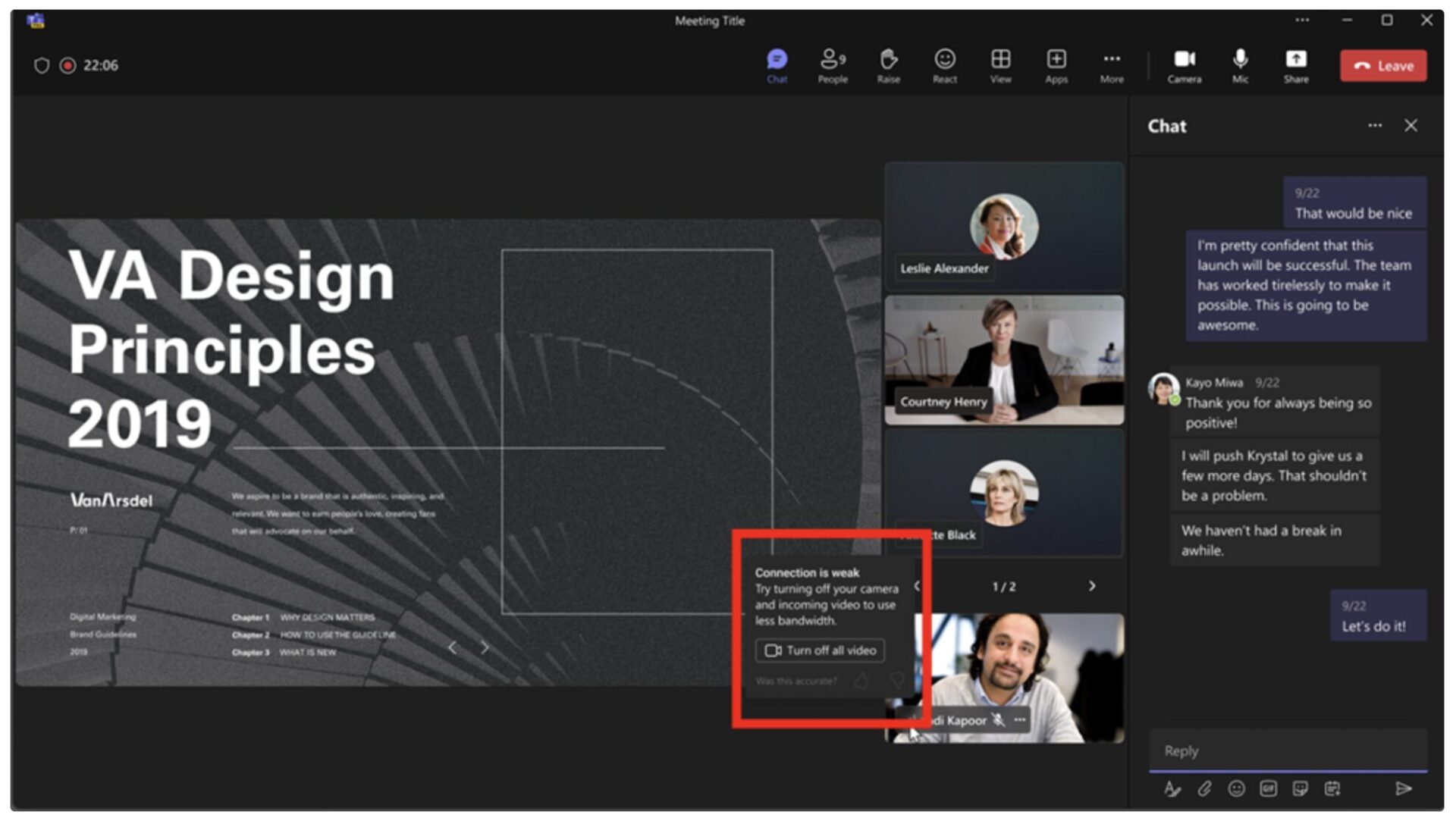Expand the More actions menu
The image size is (1456, 821).
tap(1111, 65)
